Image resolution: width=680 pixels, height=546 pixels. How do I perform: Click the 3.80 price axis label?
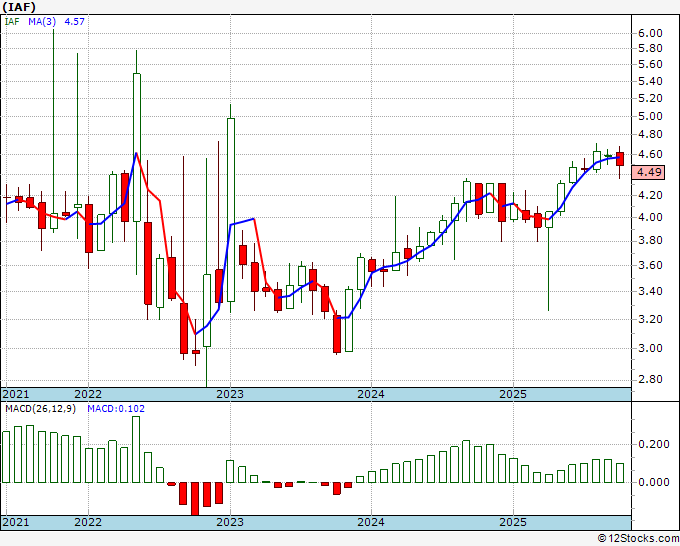click(x=650, y=240)
